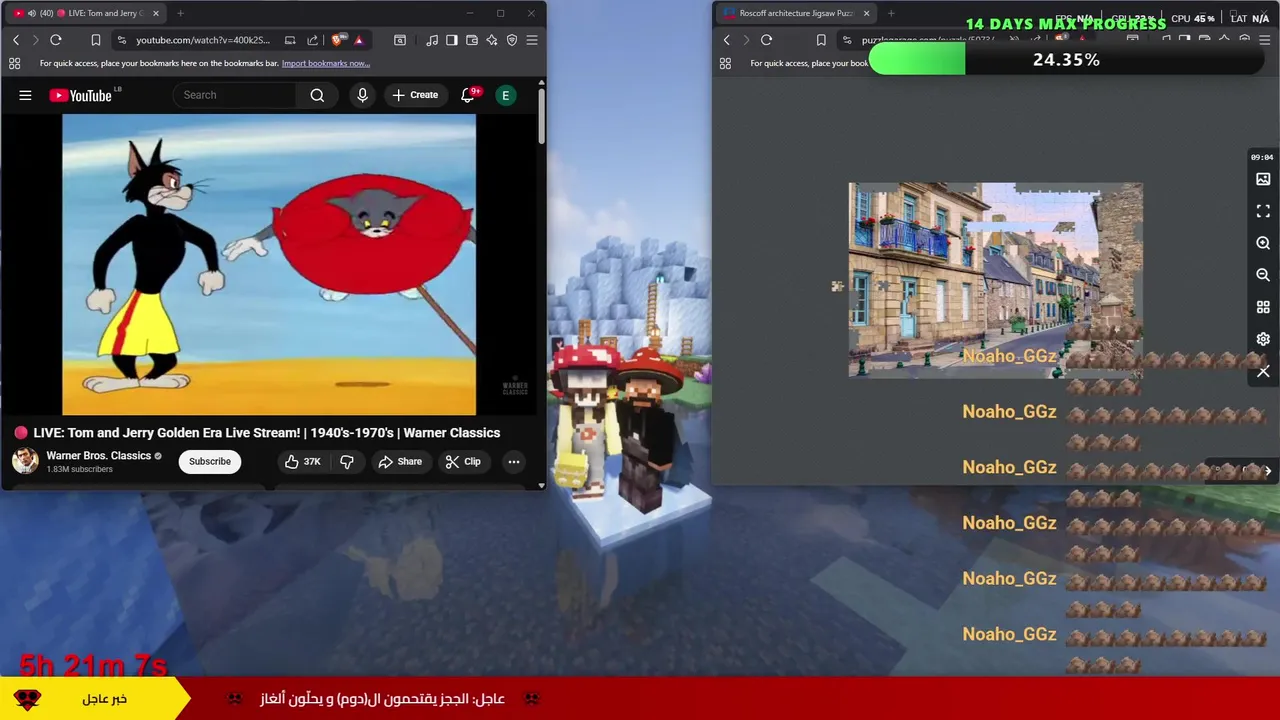Viewport: 1280px width, 720px height.
Task: Click the youtube.com address bar
Action: click(x=203, y=40)
